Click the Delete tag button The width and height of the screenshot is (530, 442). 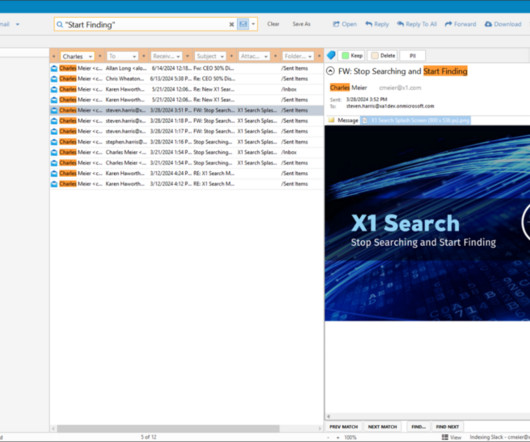coord(384,55)
